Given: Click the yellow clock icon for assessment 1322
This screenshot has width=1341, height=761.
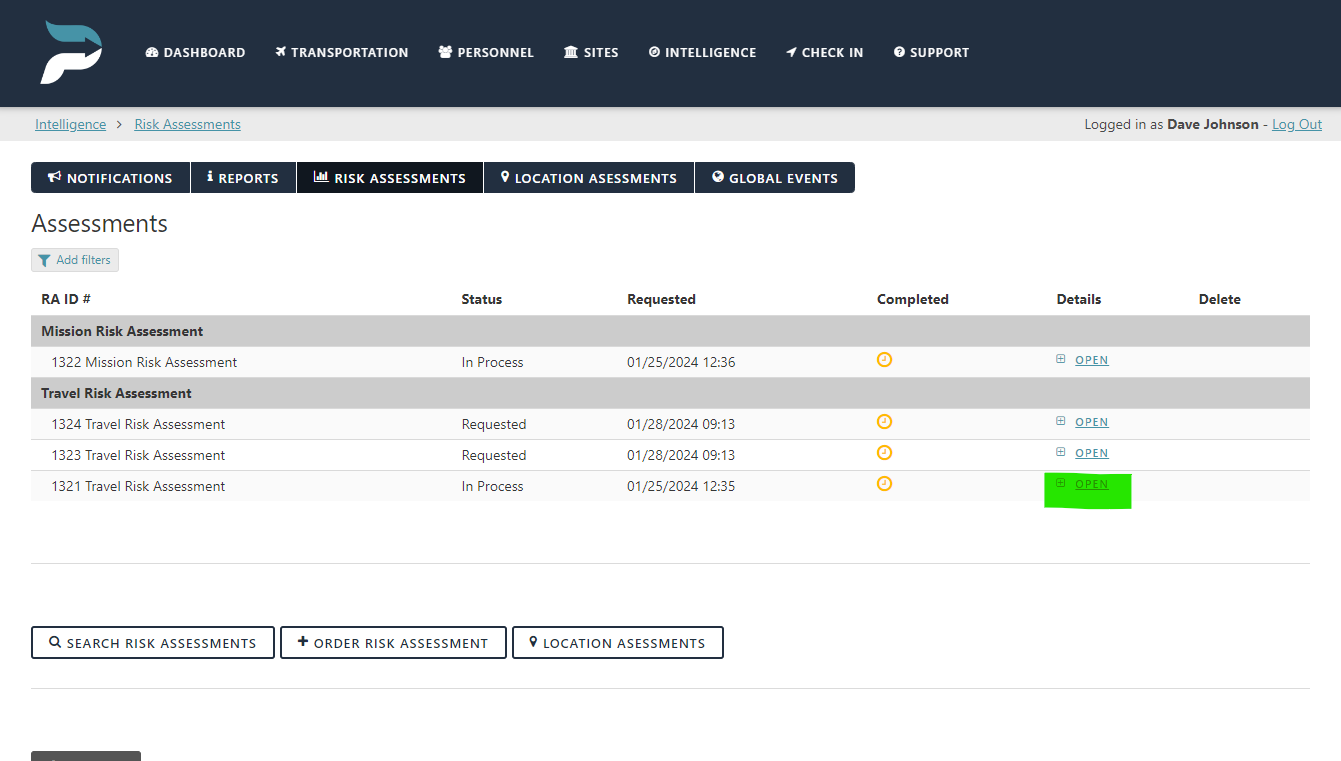Looking at the screenshot, I should tap(884, 359).
